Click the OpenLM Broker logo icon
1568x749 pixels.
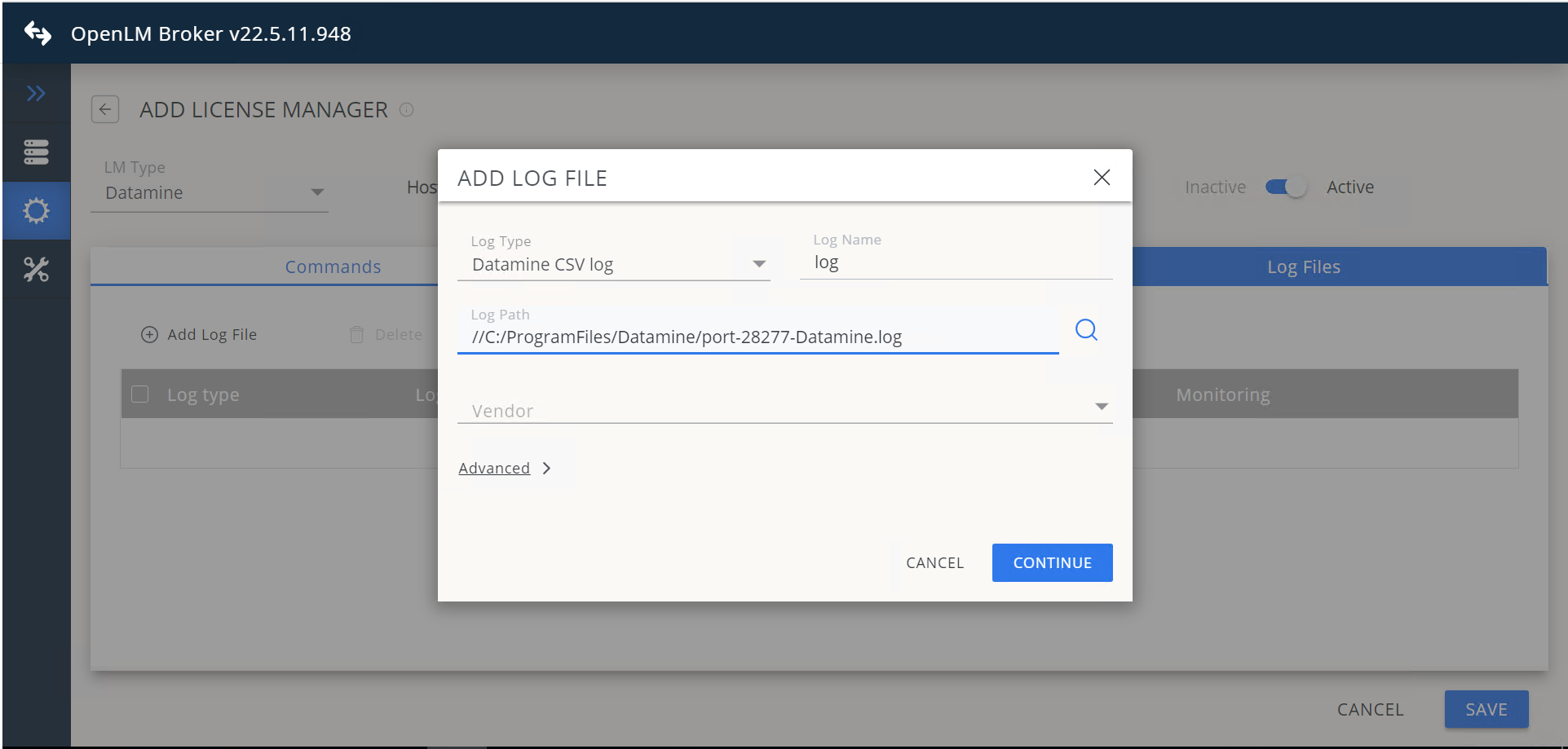pyautogui.click(x=38, y=33)
